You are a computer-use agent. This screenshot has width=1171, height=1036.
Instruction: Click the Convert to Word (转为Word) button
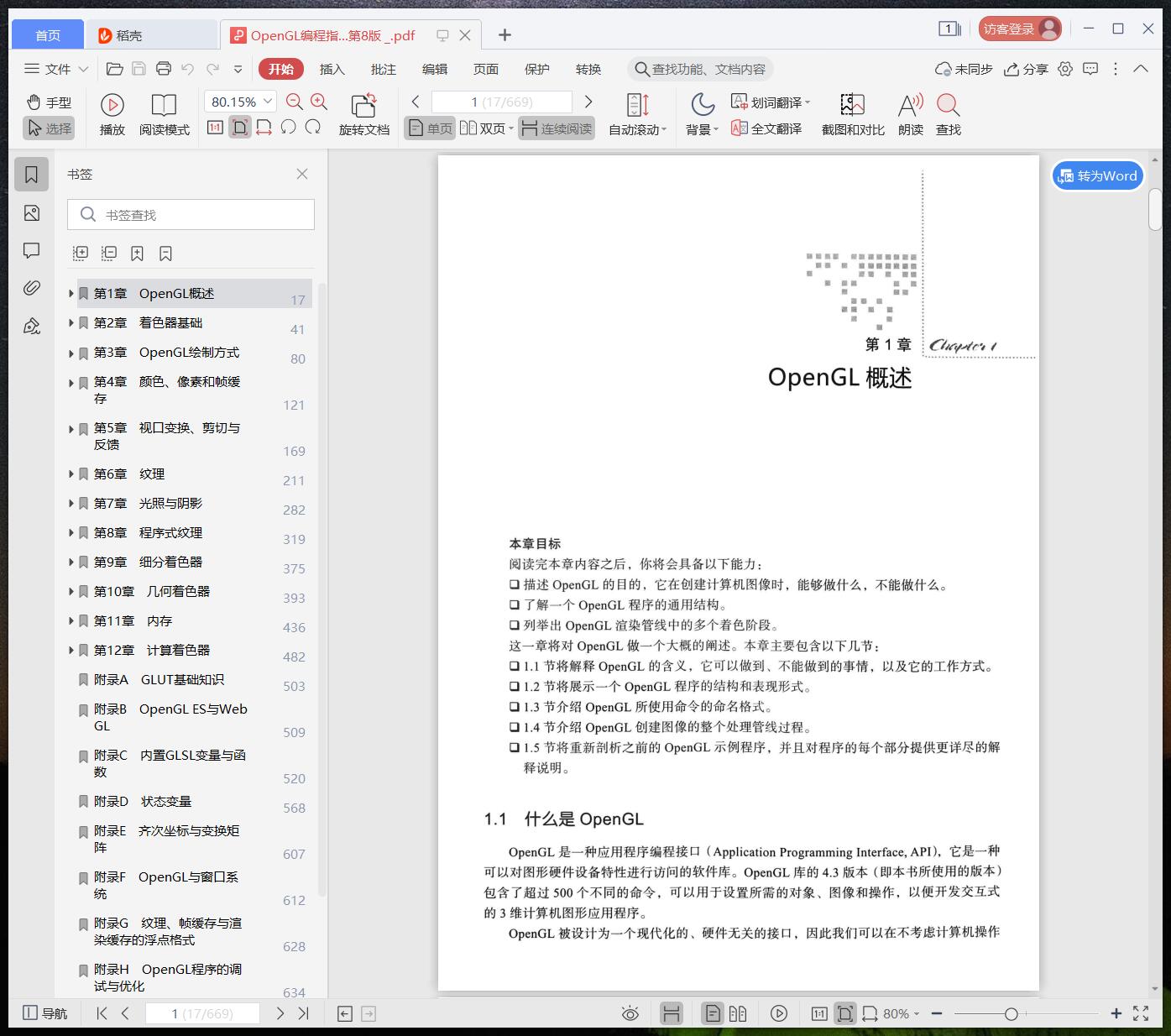[x=1098, y=175]
